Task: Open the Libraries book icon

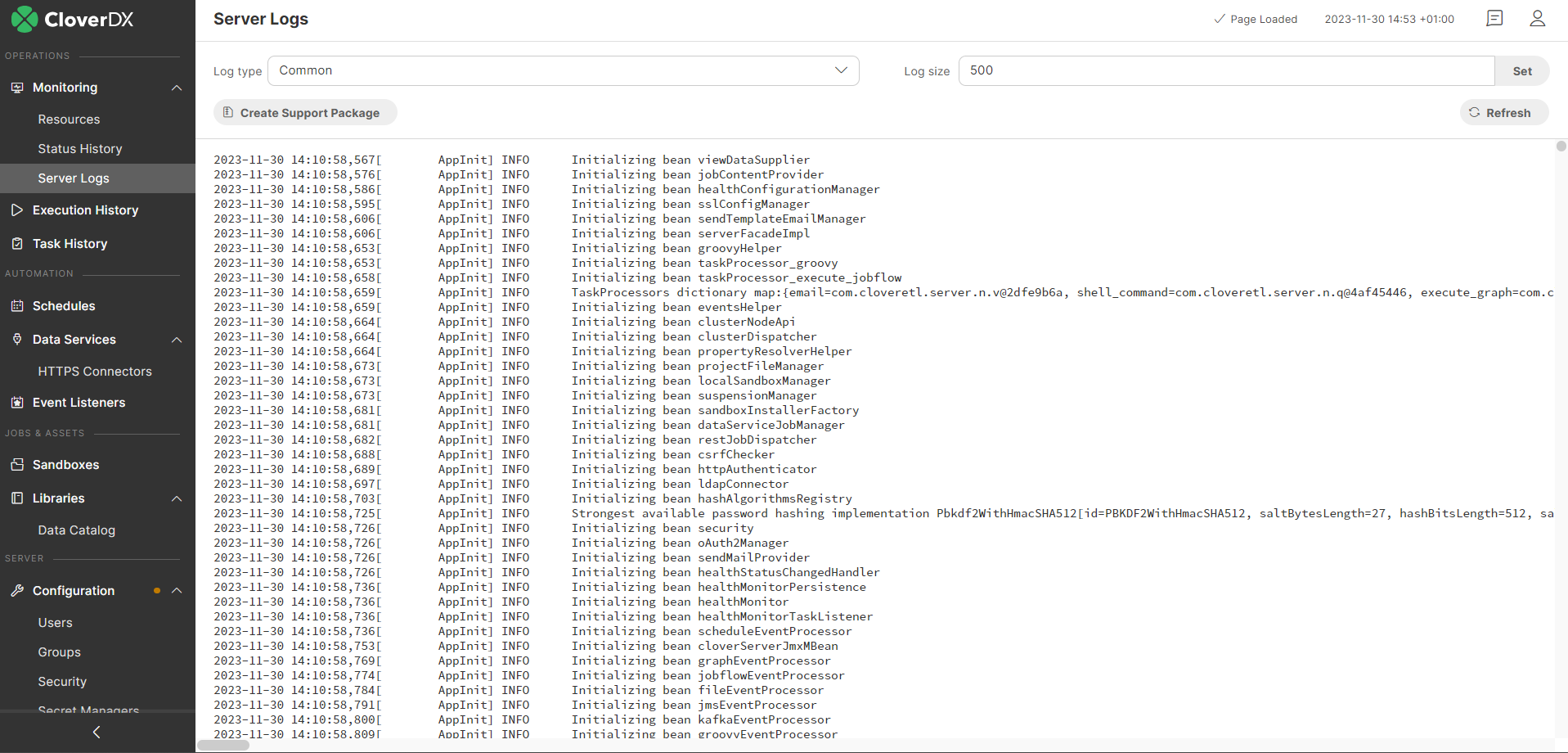Action: click(x=17, y=498)
